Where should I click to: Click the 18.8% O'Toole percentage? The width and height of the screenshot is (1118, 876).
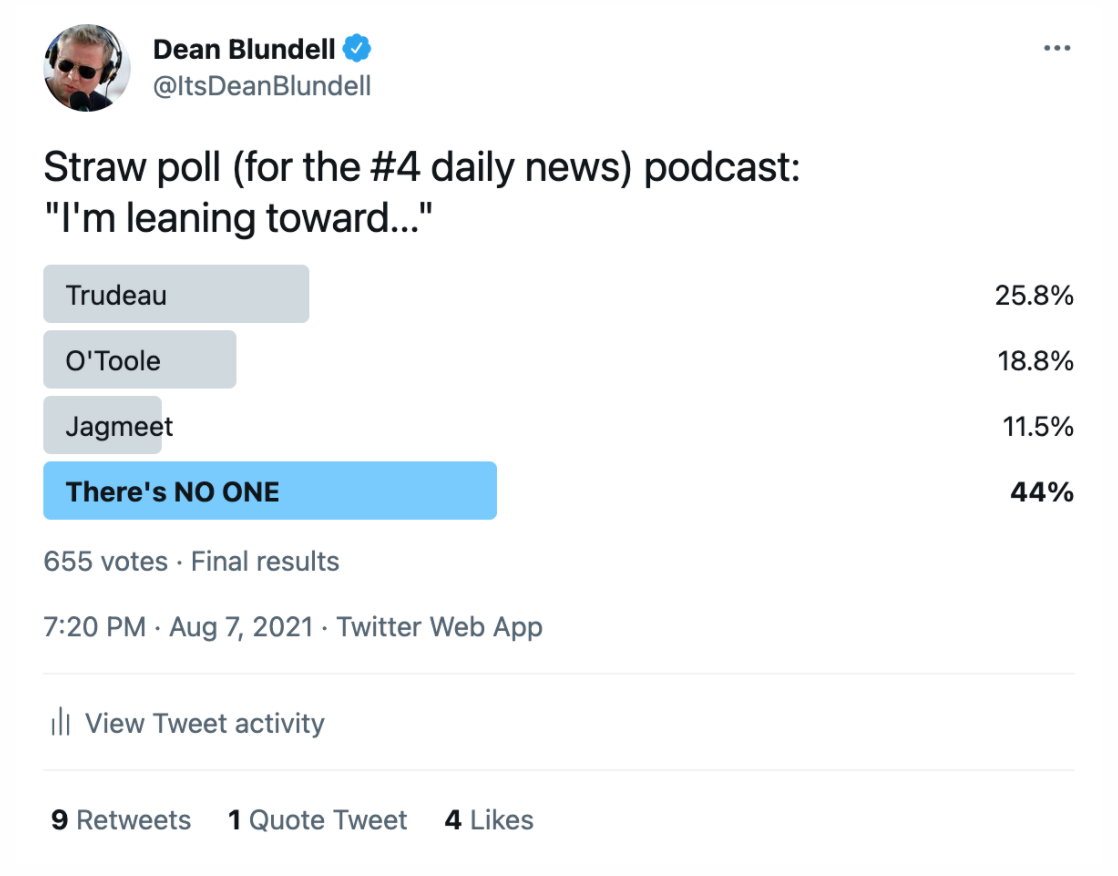coord(1035,361)
